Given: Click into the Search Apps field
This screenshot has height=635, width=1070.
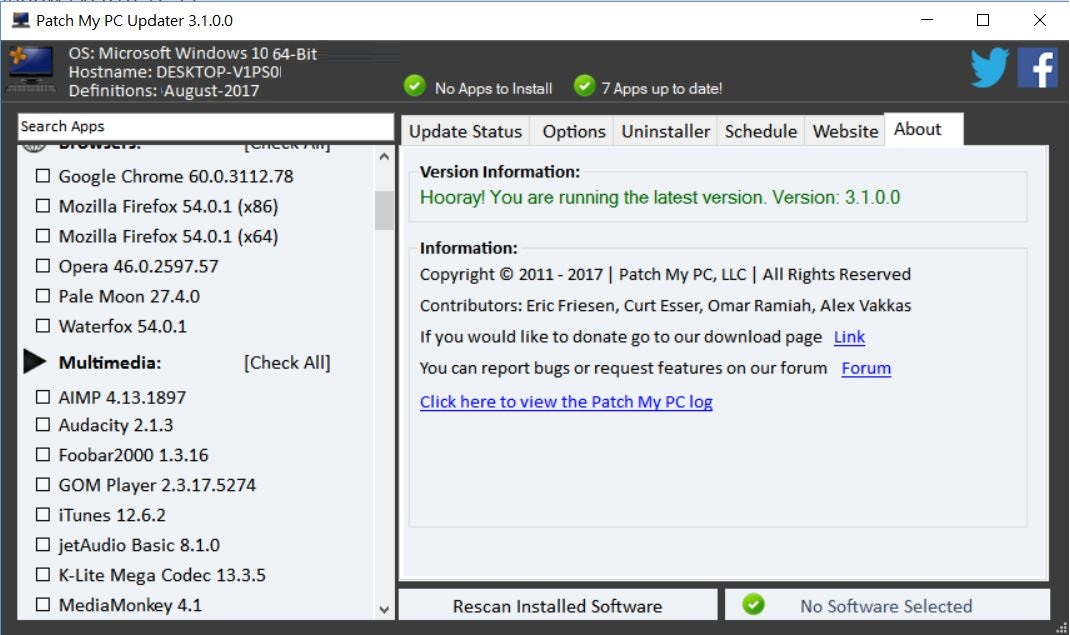Looking at the screenshot, I should (x=205, y=127).
